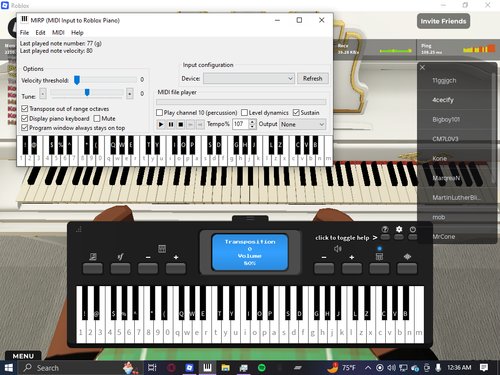
Task: Play the MIDI file in MIRP
Action: (161, 124)
